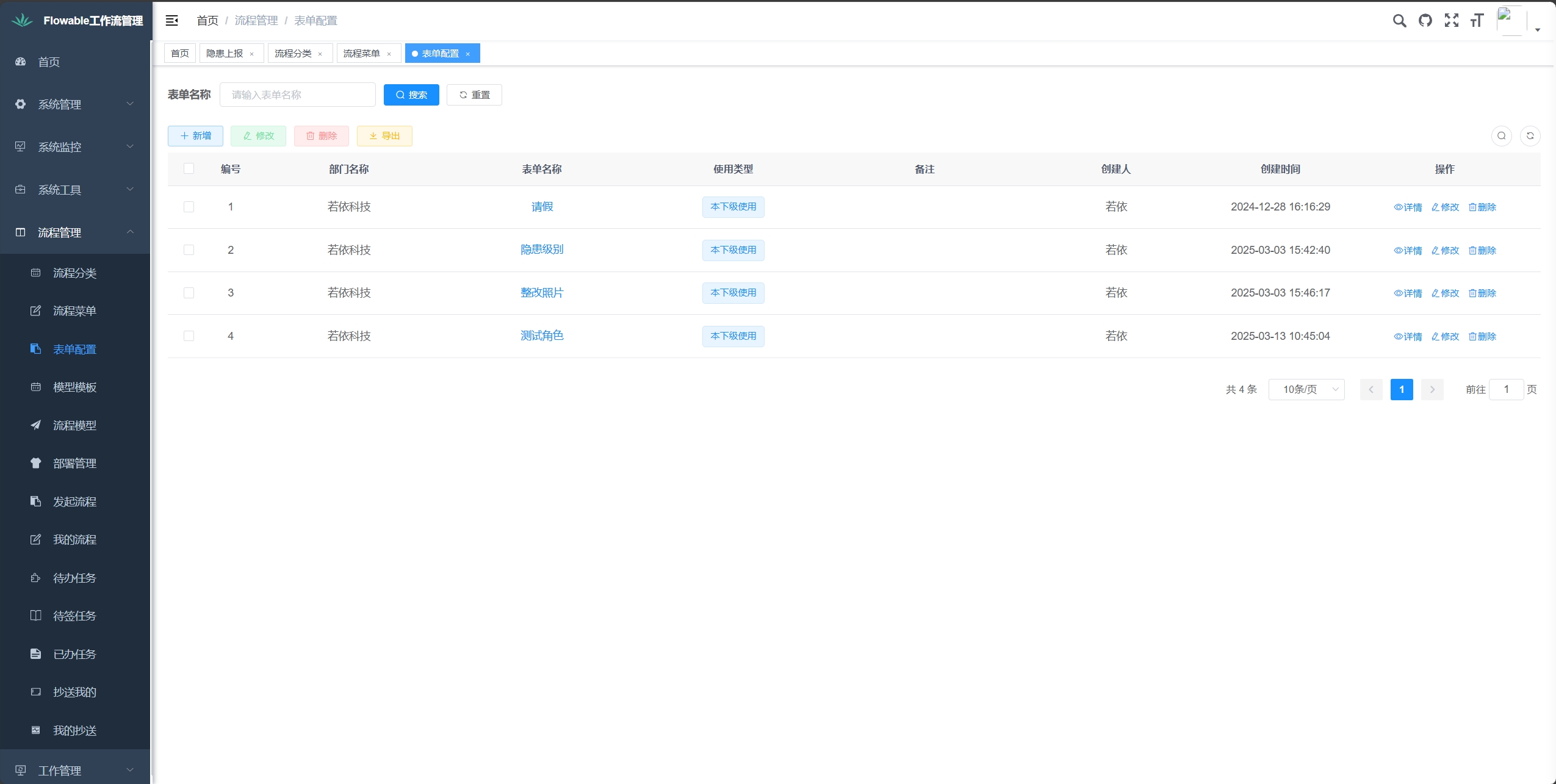1556x784 pixels.
Task: Close the 隐患上报 tab
Action: click(x=251, y=54)
